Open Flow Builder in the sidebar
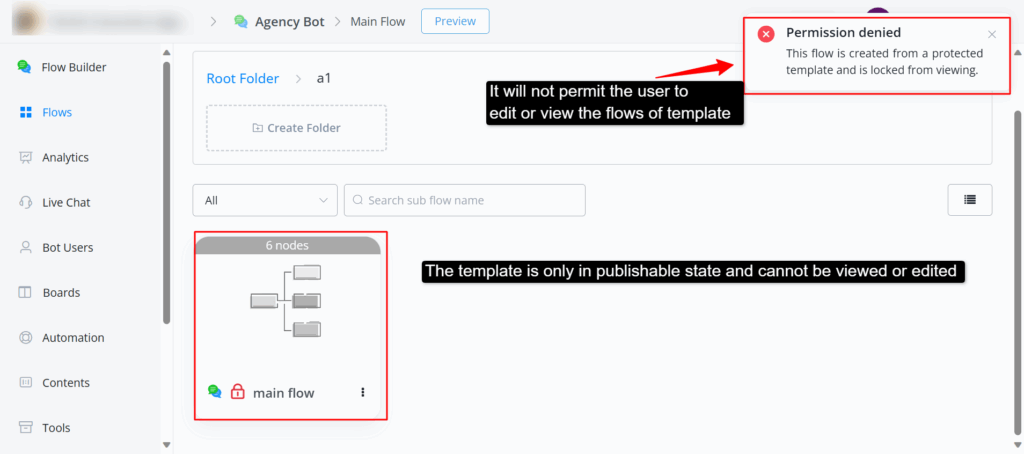The image size is (1024, 454). click(x=73, y=67)
